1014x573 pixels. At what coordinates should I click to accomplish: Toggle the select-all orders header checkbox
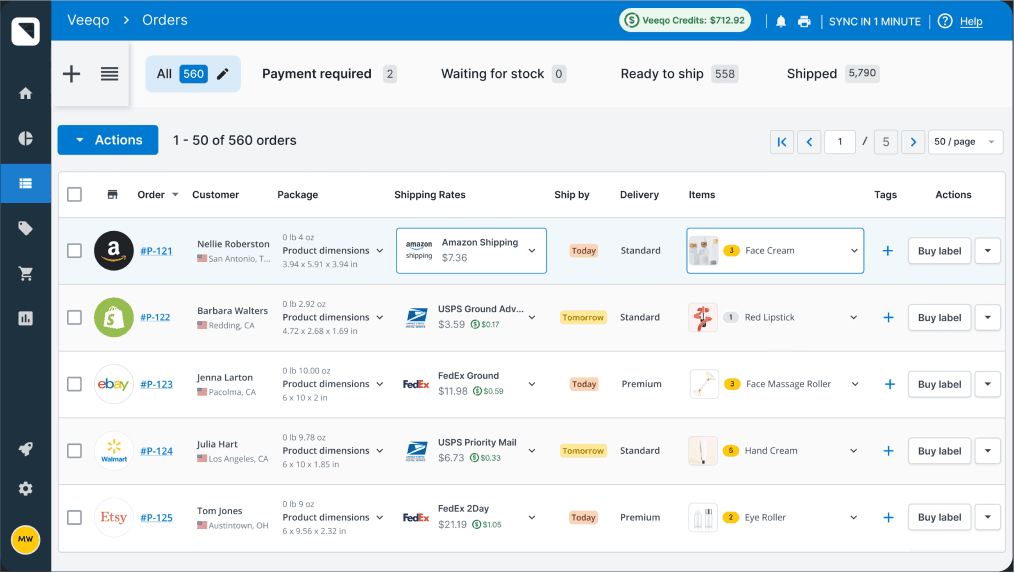point(74,195)
